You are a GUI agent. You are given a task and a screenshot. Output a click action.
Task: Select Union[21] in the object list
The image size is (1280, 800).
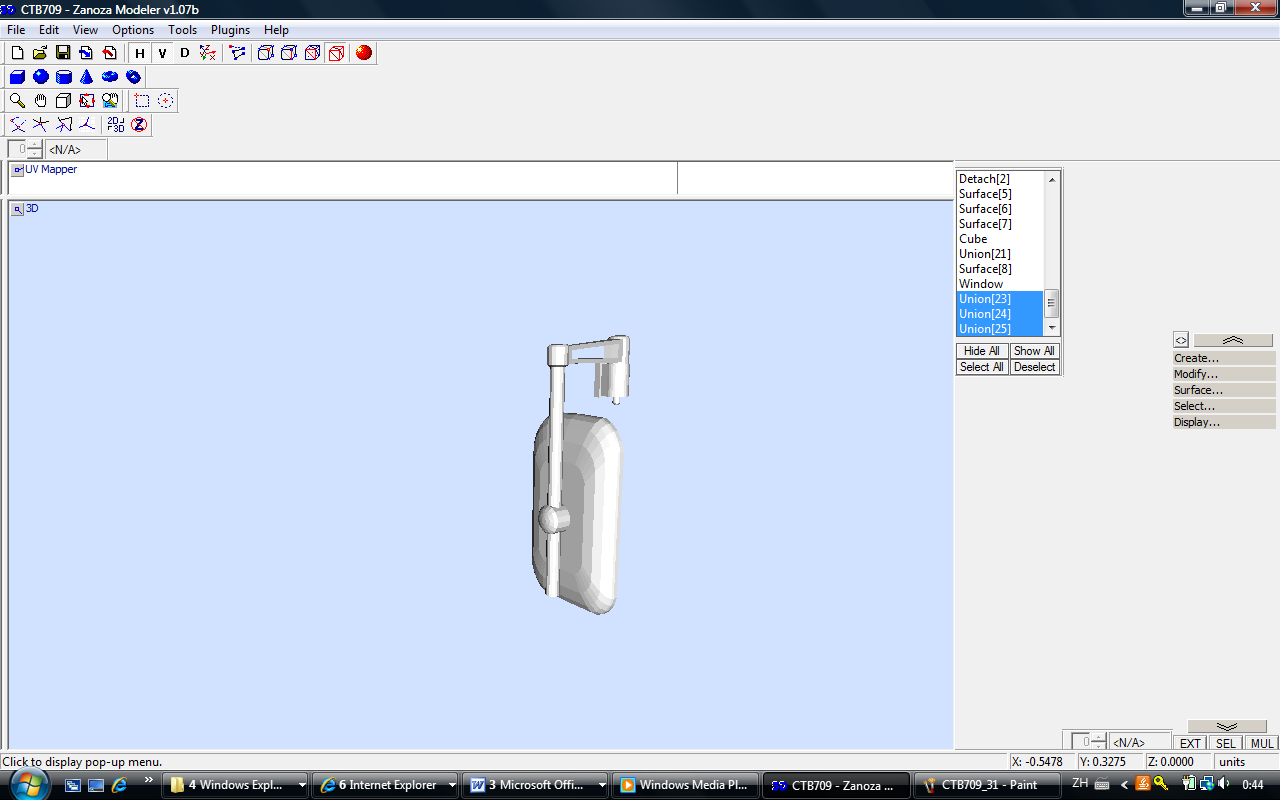(x=1000, y=254)
